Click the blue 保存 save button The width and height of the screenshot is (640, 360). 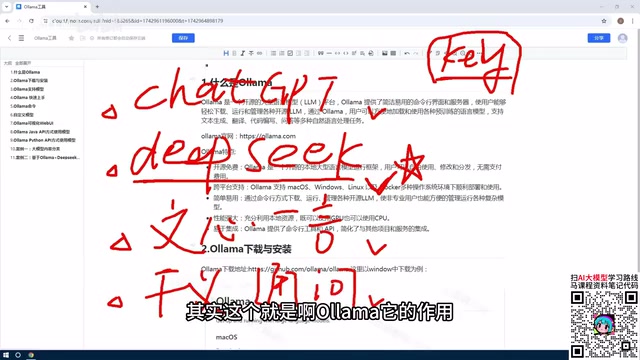pyautogui.click(x=183, y=38)
